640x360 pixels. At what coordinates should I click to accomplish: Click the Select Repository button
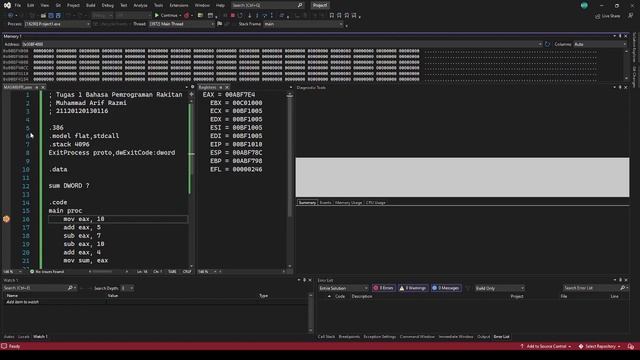[x=600, y=347]
